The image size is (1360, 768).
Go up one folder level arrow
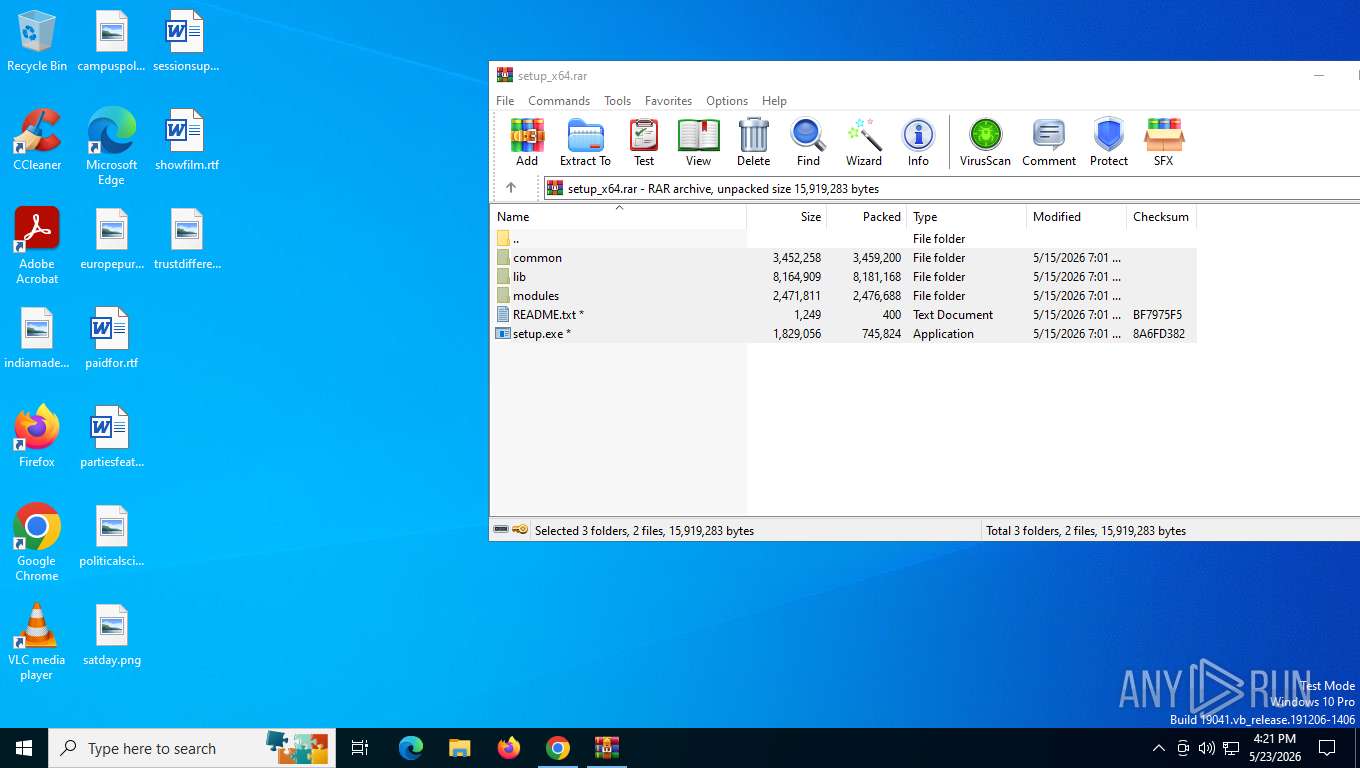coord(511,188)
